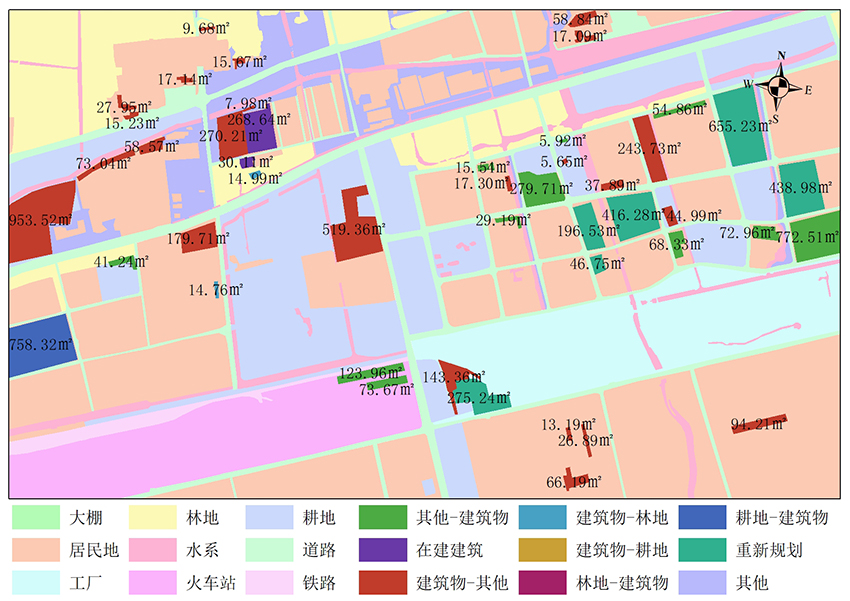850x601 pixels.
Task: Click the 大棚 light green legend swatch
Action: pyautogui.click(x=34, y=518)
